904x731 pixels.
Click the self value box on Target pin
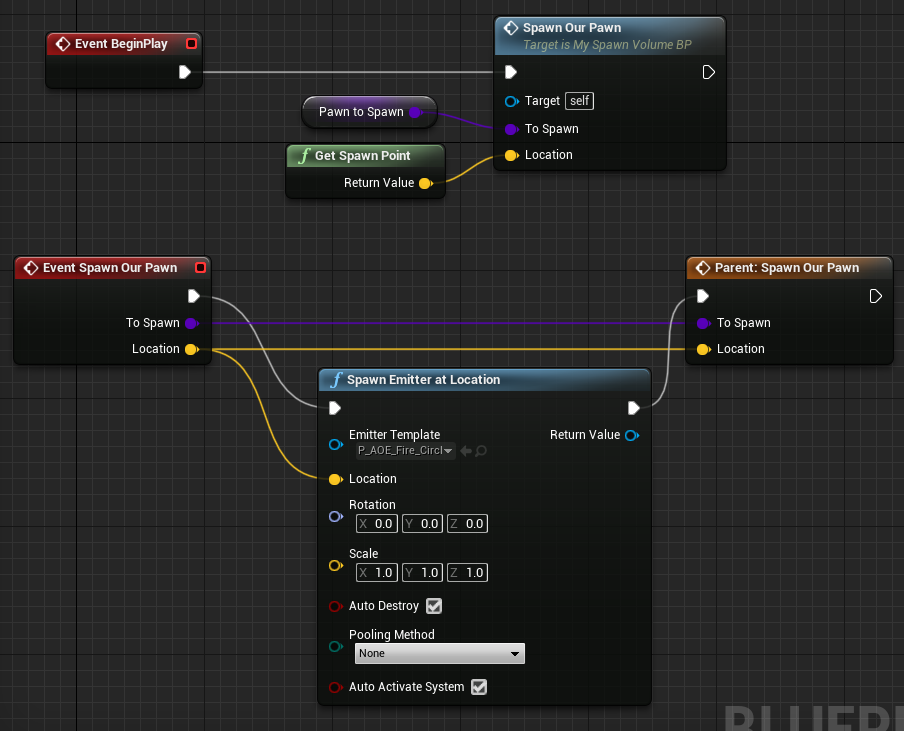point(579,101)
